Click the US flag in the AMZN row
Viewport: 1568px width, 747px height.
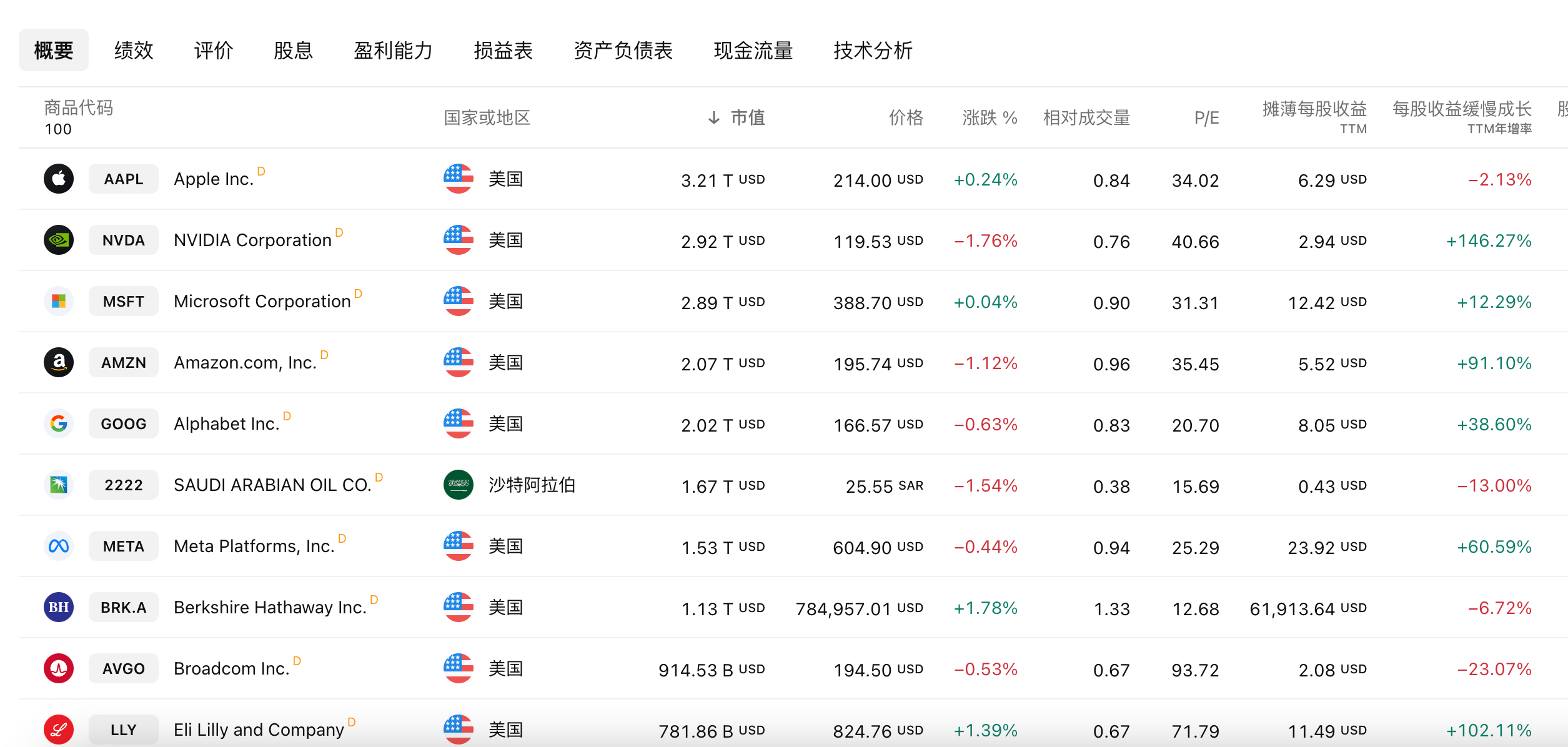459,363
